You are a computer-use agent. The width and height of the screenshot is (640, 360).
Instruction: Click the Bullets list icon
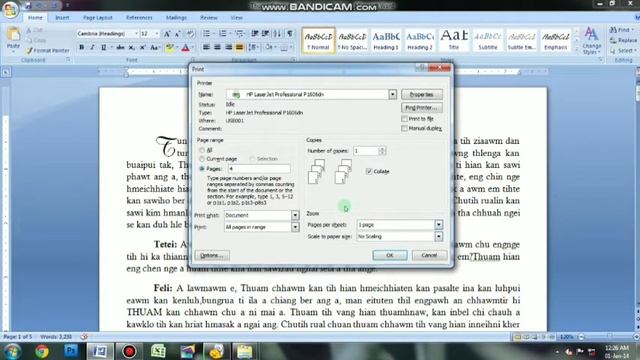207,34
